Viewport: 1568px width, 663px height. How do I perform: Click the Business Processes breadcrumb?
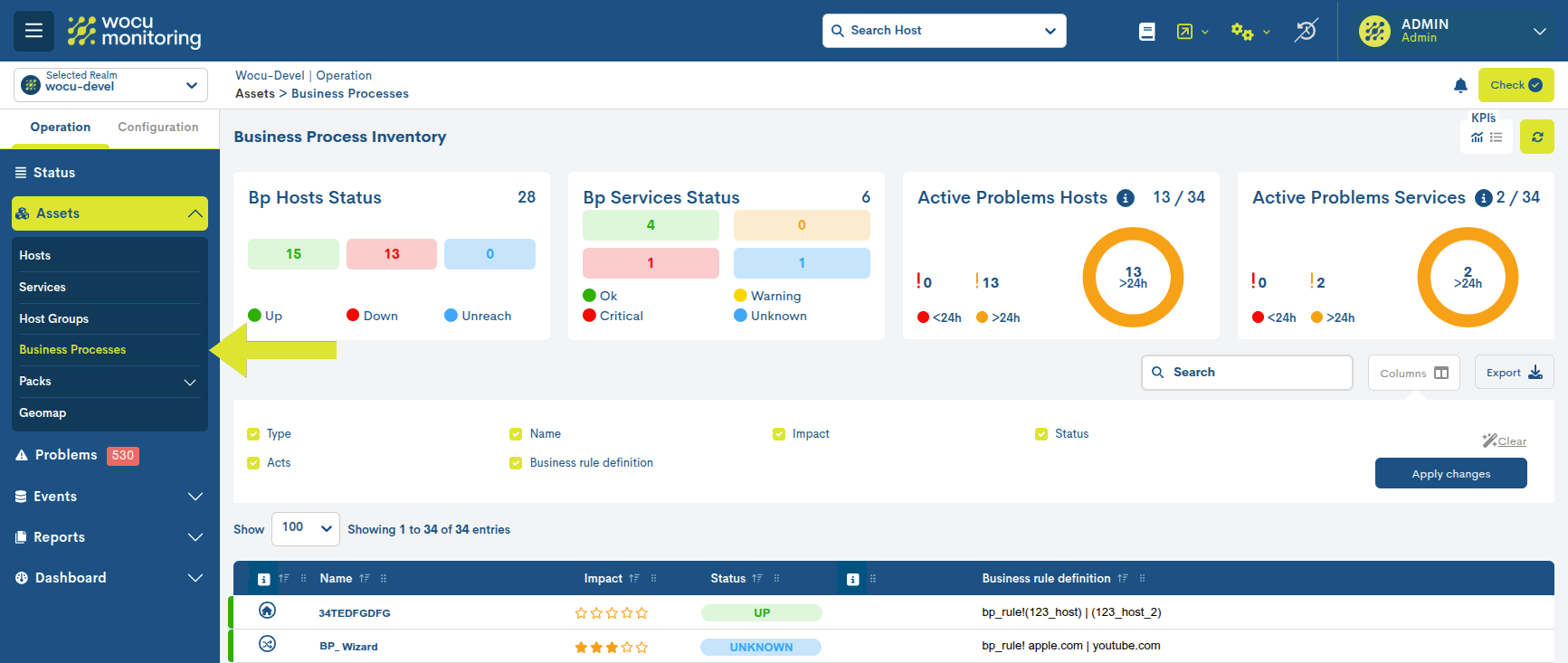tap(350, 94)
